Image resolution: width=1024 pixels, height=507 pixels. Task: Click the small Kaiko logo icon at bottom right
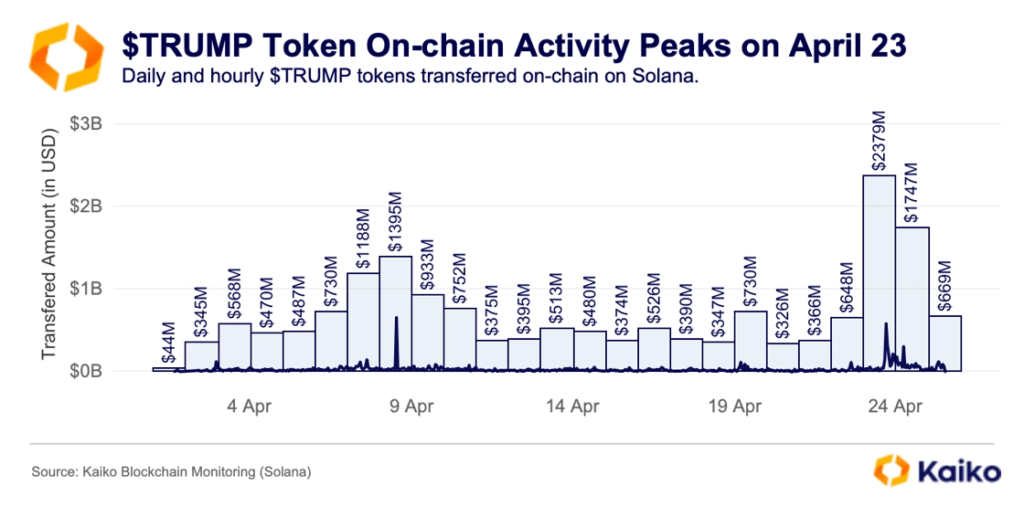point(891,469)
